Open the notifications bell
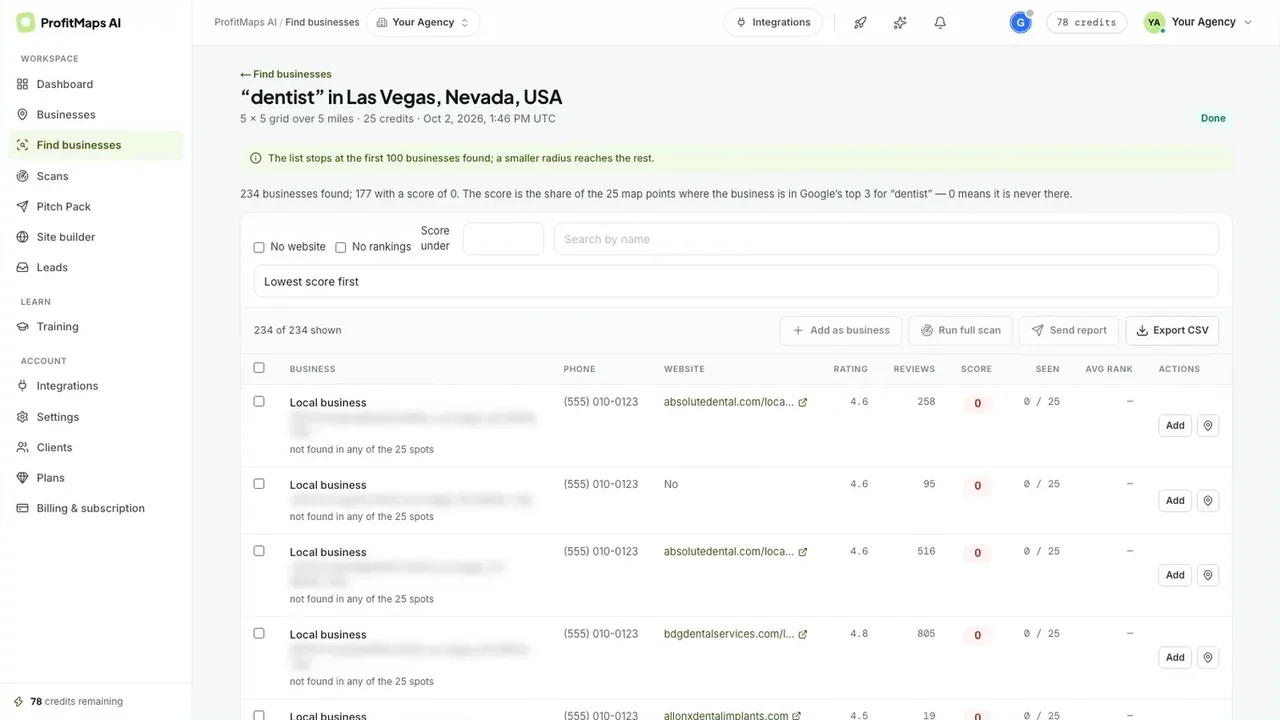 pyautogui.click(x=940, y=22)
